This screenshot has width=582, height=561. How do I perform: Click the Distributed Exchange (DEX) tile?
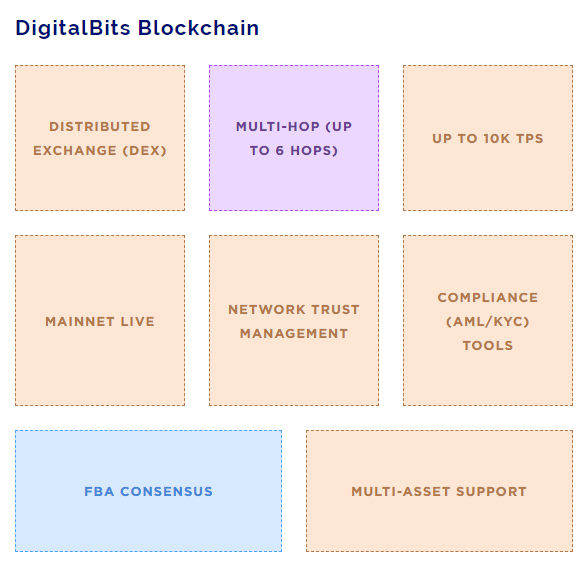pyautogui.click(x=100, y=138)
